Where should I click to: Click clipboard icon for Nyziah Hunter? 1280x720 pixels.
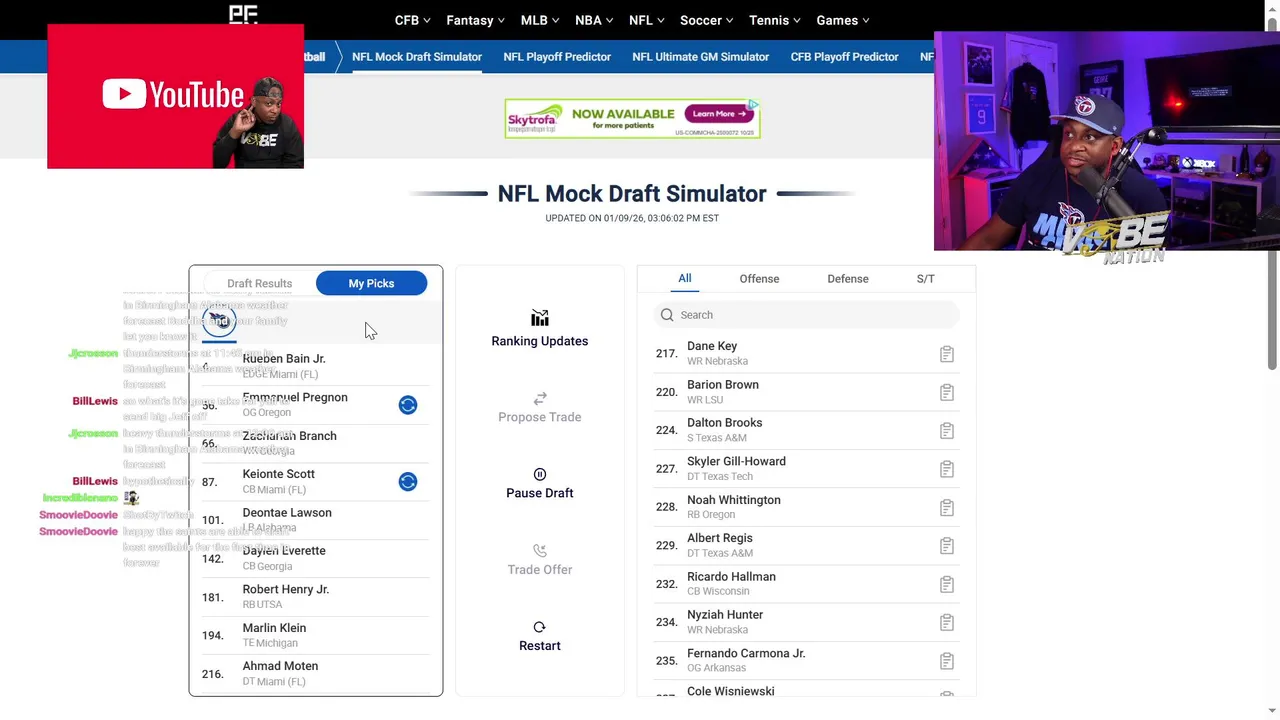(947, 622)
